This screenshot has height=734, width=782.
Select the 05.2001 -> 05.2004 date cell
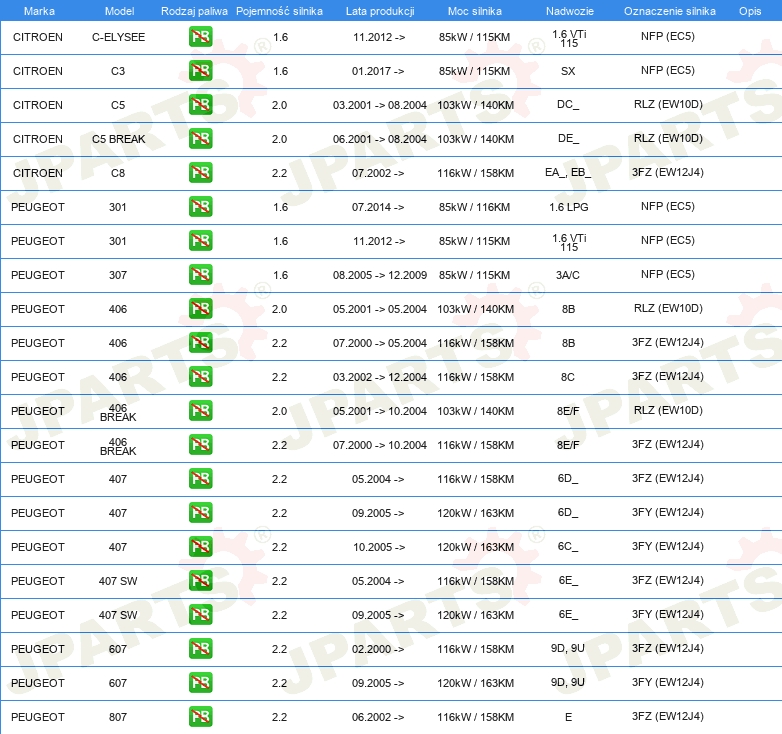tap(380, 309)
